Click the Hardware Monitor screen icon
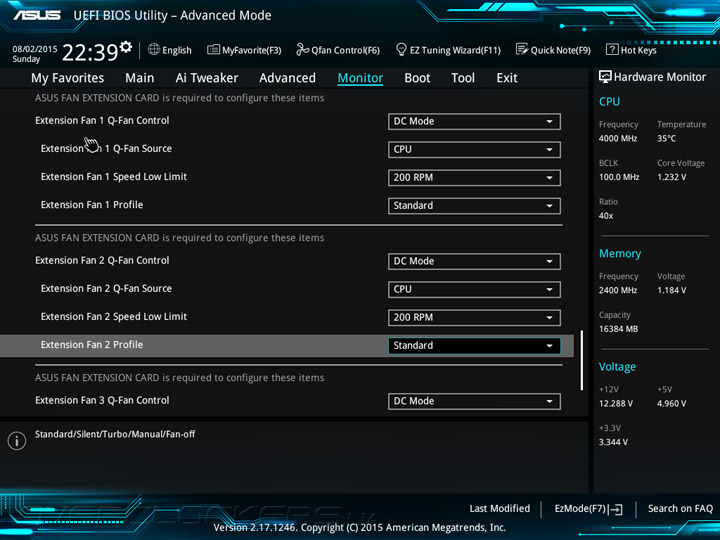The image size is (720, 540). [x=605, y=77]
